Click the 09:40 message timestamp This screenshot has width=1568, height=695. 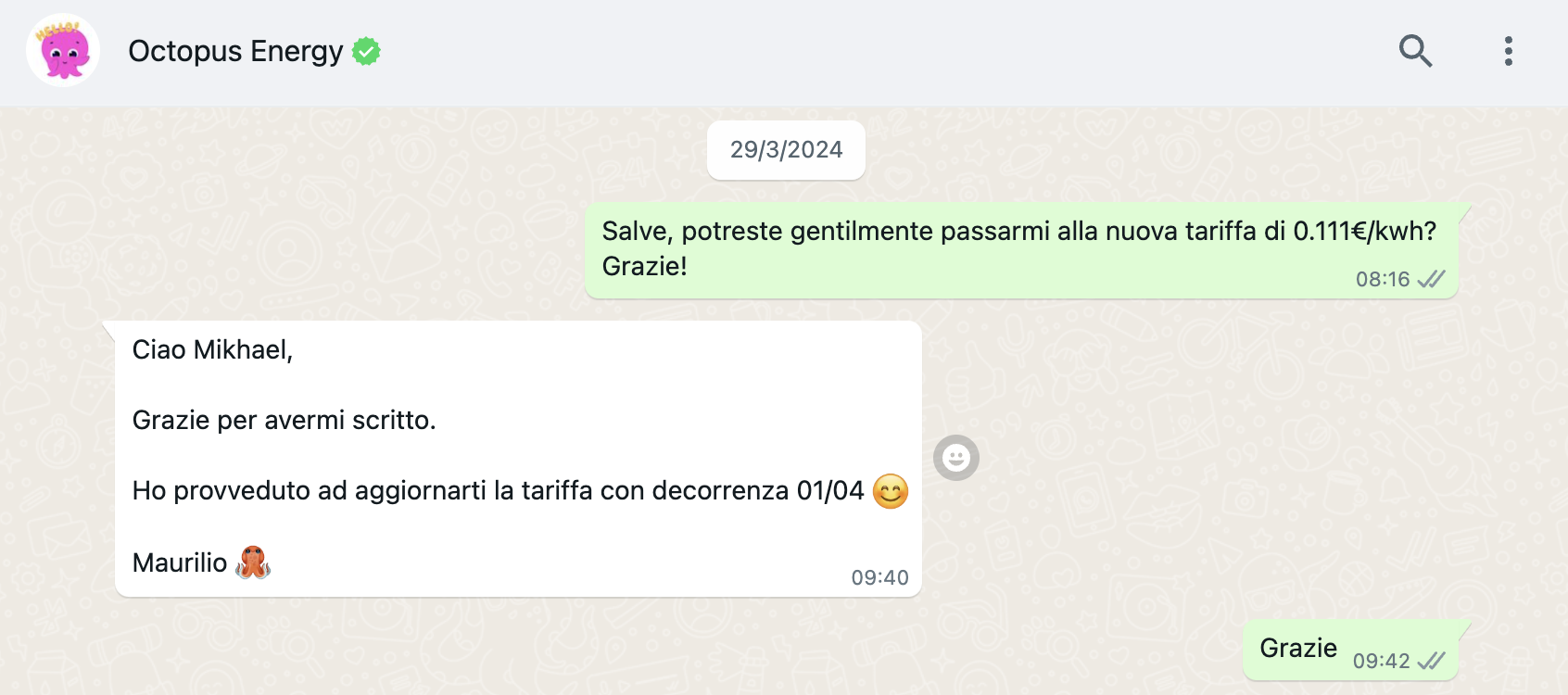pyautogui.click(x=879, y=577)
